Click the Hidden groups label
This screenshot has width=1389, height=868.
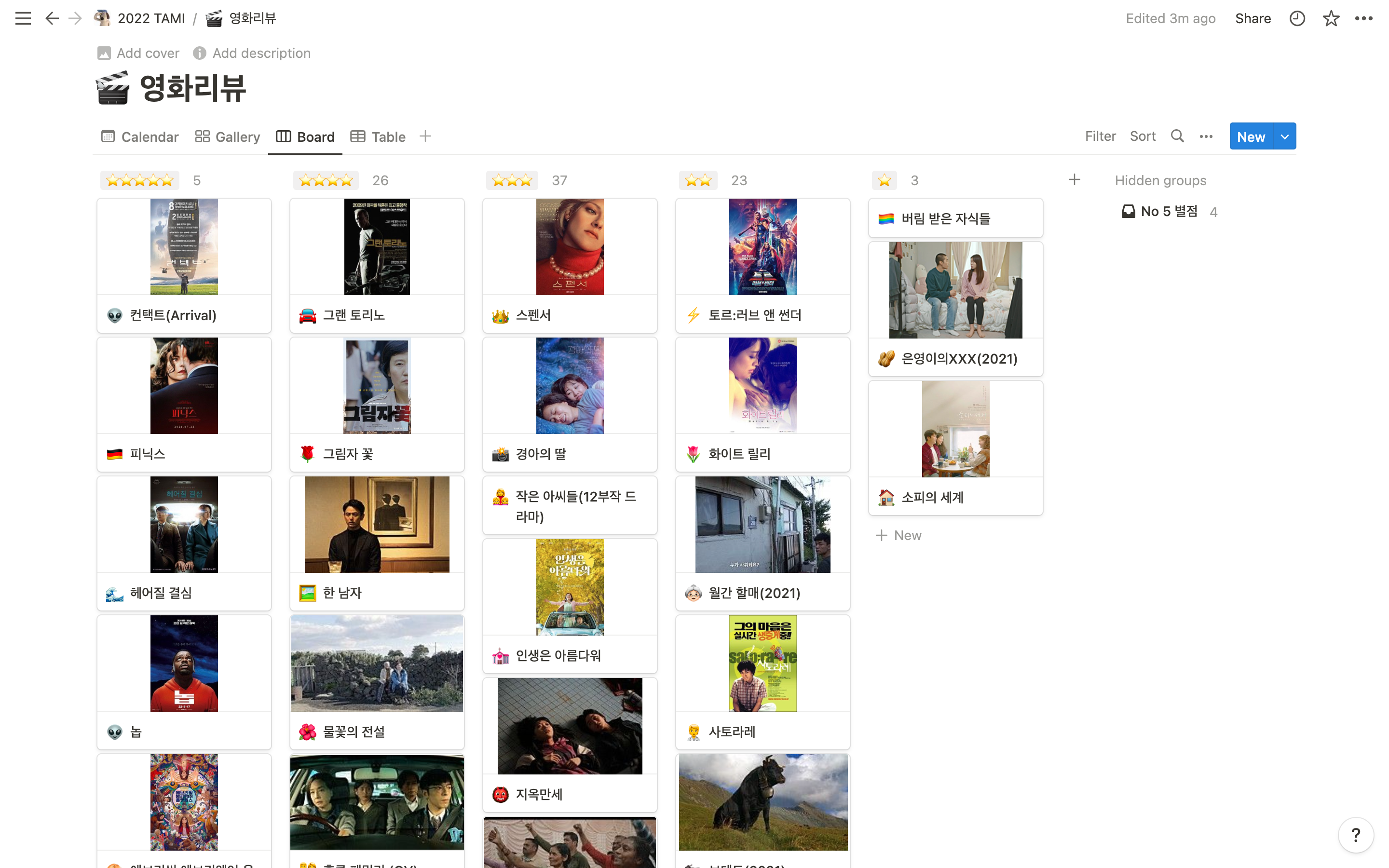coord(1160,180)
